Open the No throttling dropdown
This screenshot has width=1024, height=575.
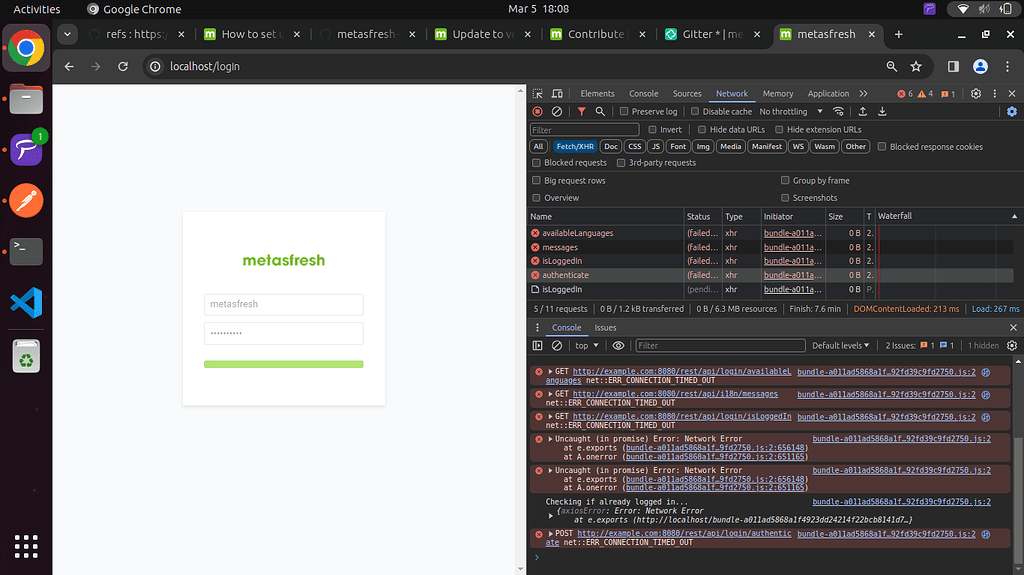pyautogui.click(x=790, y=112)
